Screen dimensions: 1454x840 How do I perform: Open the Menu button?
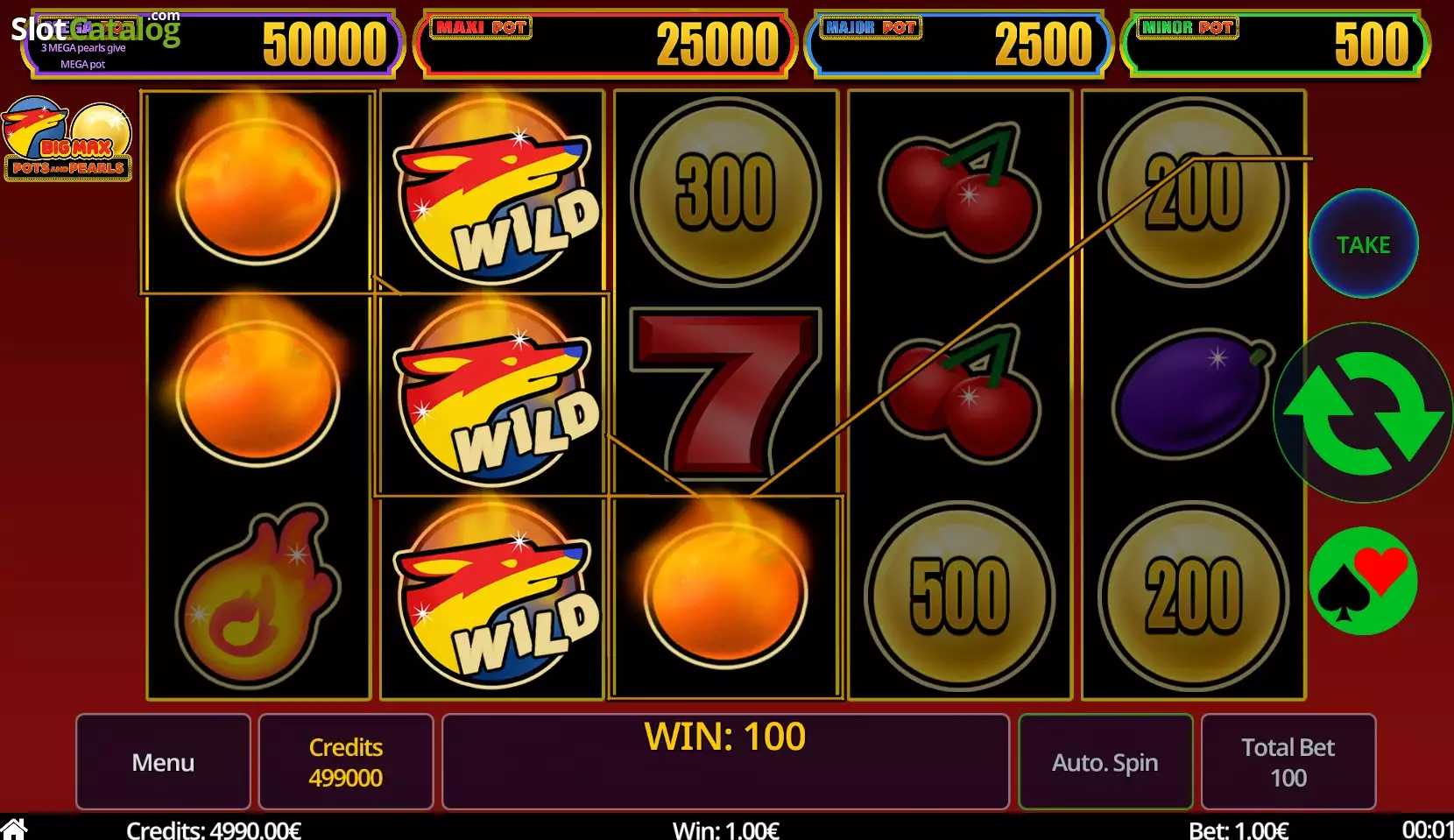point(163,762)
